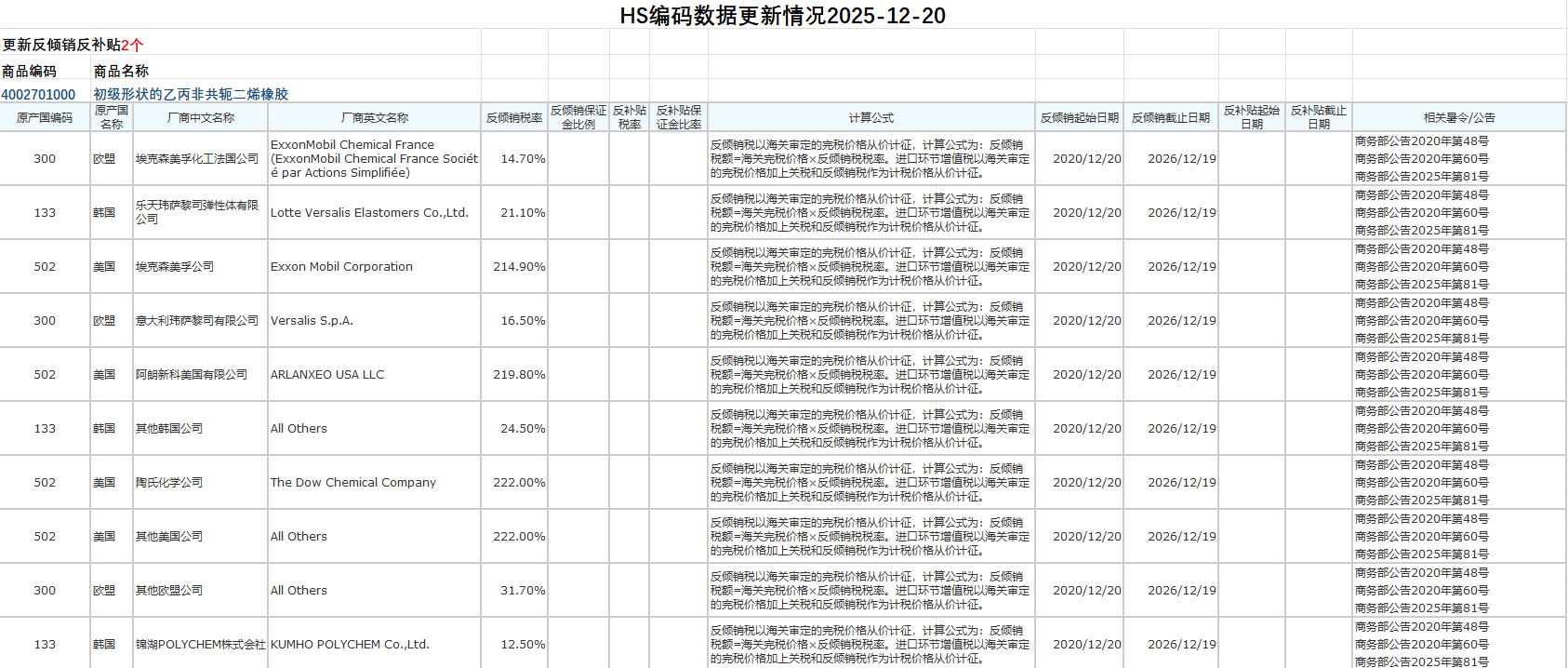Click the 厂商英文名称 column header
The image size is (1568, 668).
pyautogui.click(x=375, y=118)
